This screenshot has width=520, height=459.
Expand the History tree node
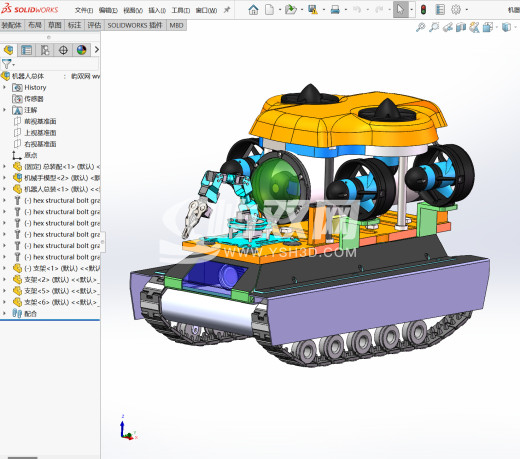pyautogui.click(x=4, y=87)
